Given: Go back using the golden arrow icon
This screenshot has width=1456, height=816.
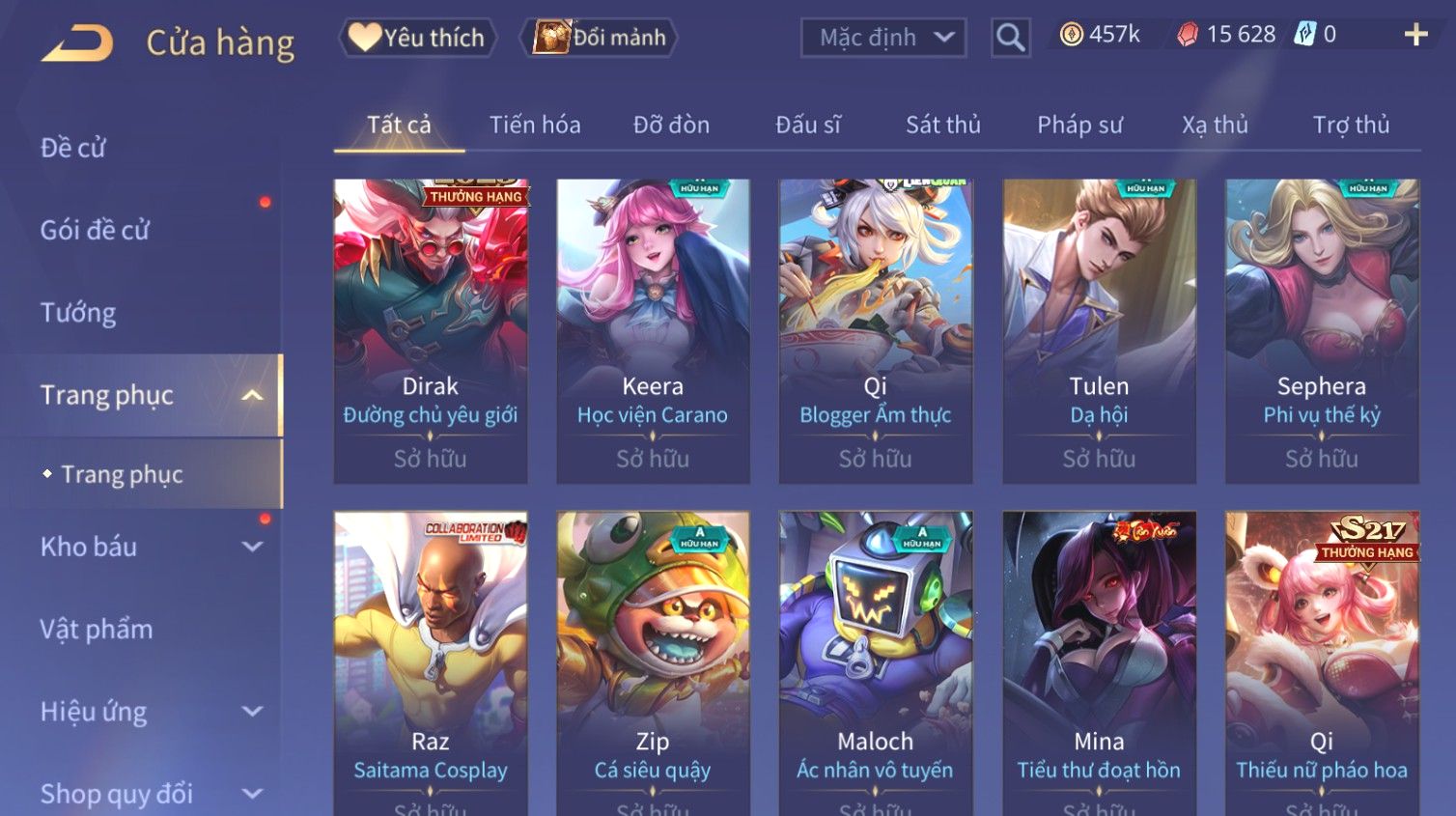Looking at the screenshot, I should point(77,43).
